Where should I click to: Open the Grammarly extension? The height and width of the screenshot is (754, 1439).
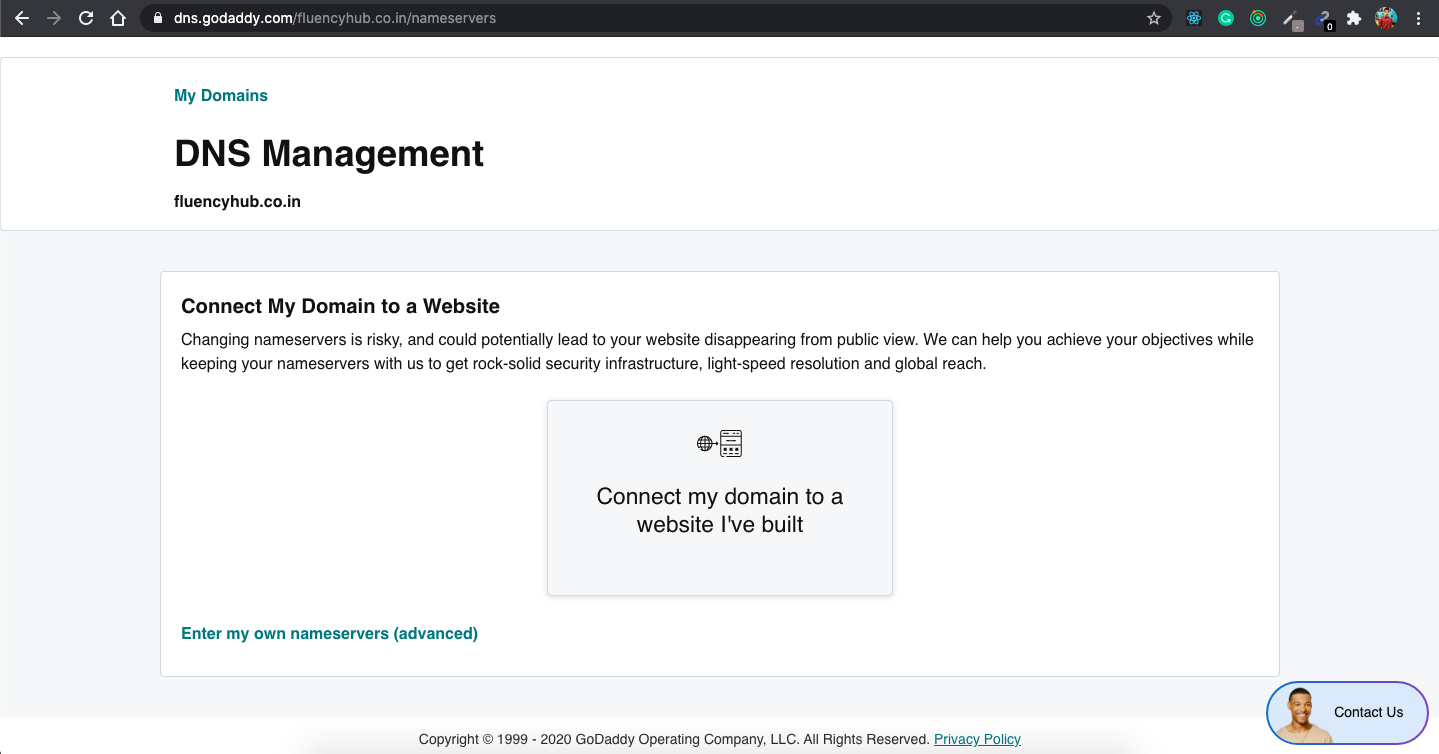1226,18
